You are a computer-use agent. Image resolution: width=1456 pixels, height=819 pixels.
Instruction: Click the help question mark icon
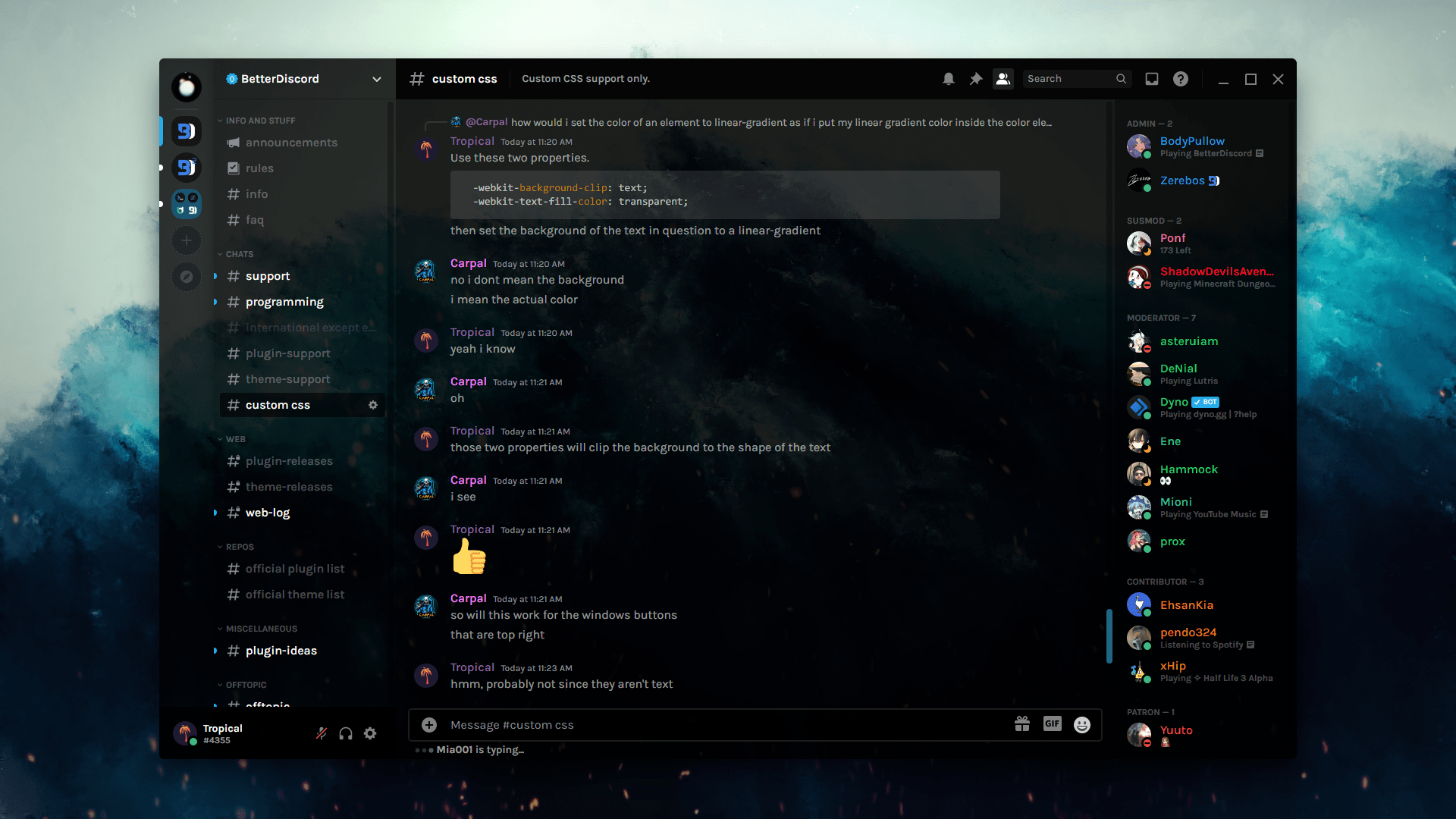(1181, 79)
